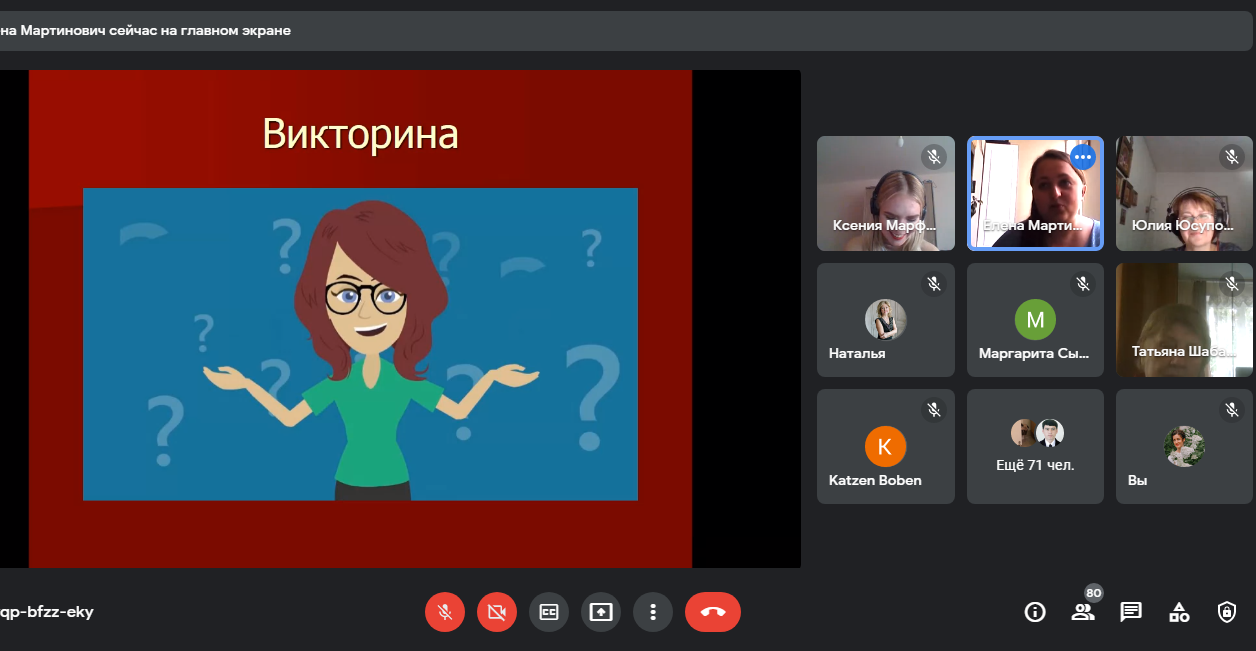1256x651 pixels.
Task: Expand the 'Ещё 71 чел.' participants tile
Action: coord(1035,446)
